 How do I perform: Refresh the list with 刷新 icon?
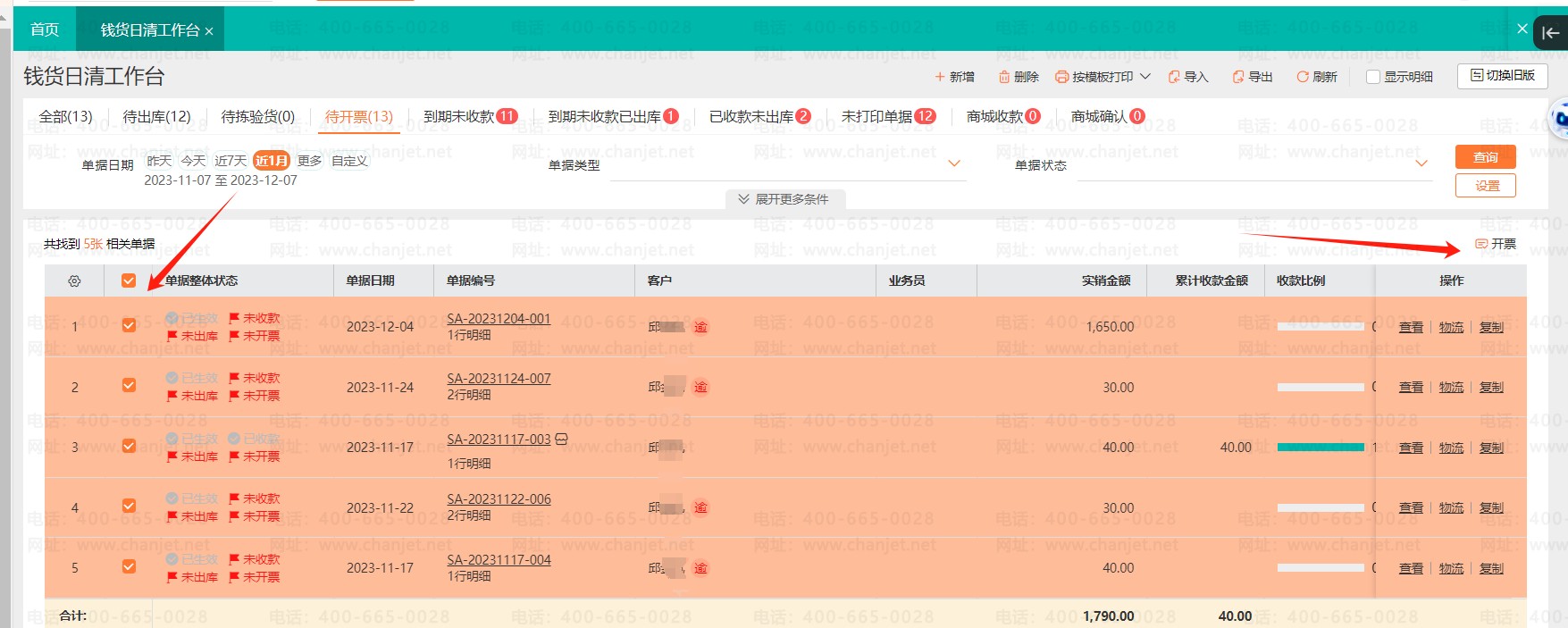coord(1303,77)
